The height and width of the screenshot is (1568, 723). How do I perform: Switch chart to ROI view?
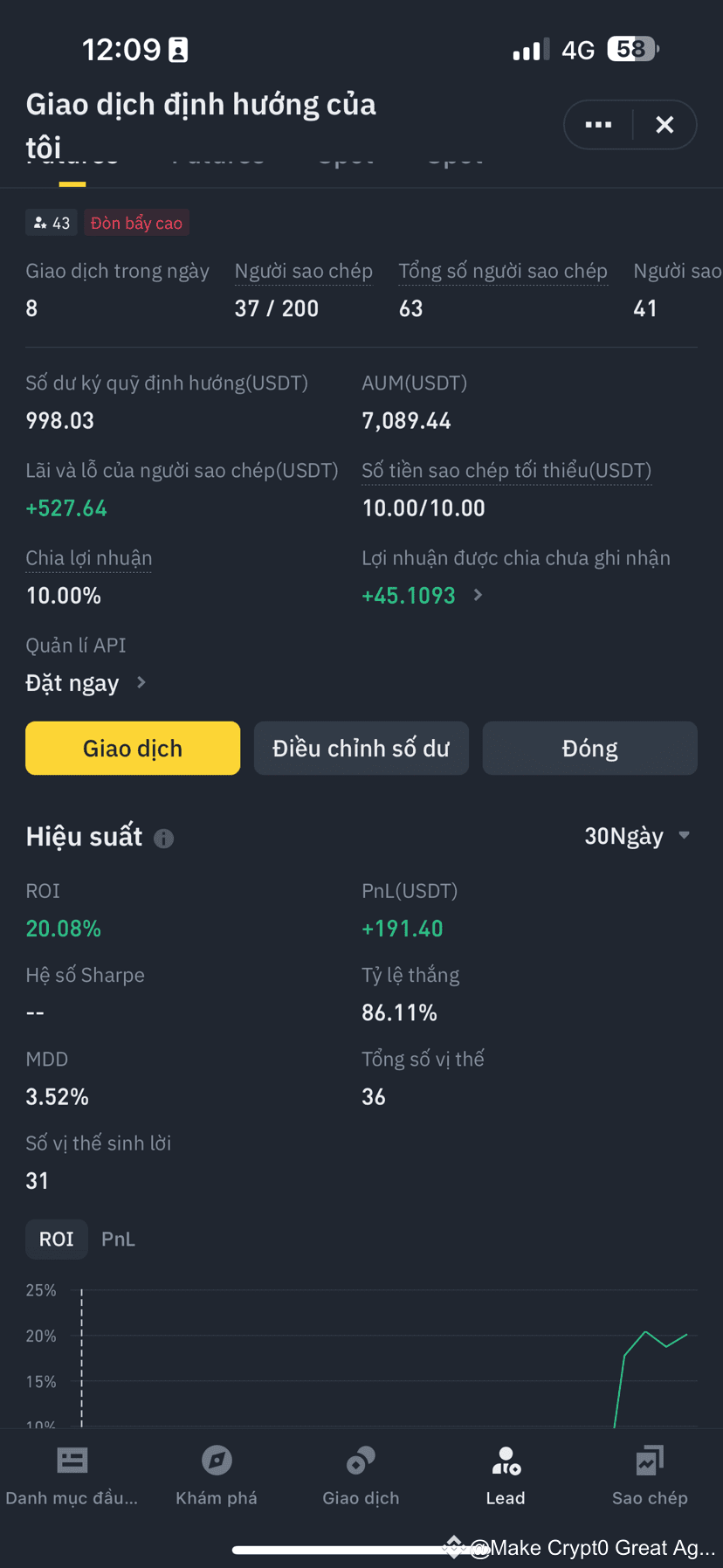pos(57,1239)
